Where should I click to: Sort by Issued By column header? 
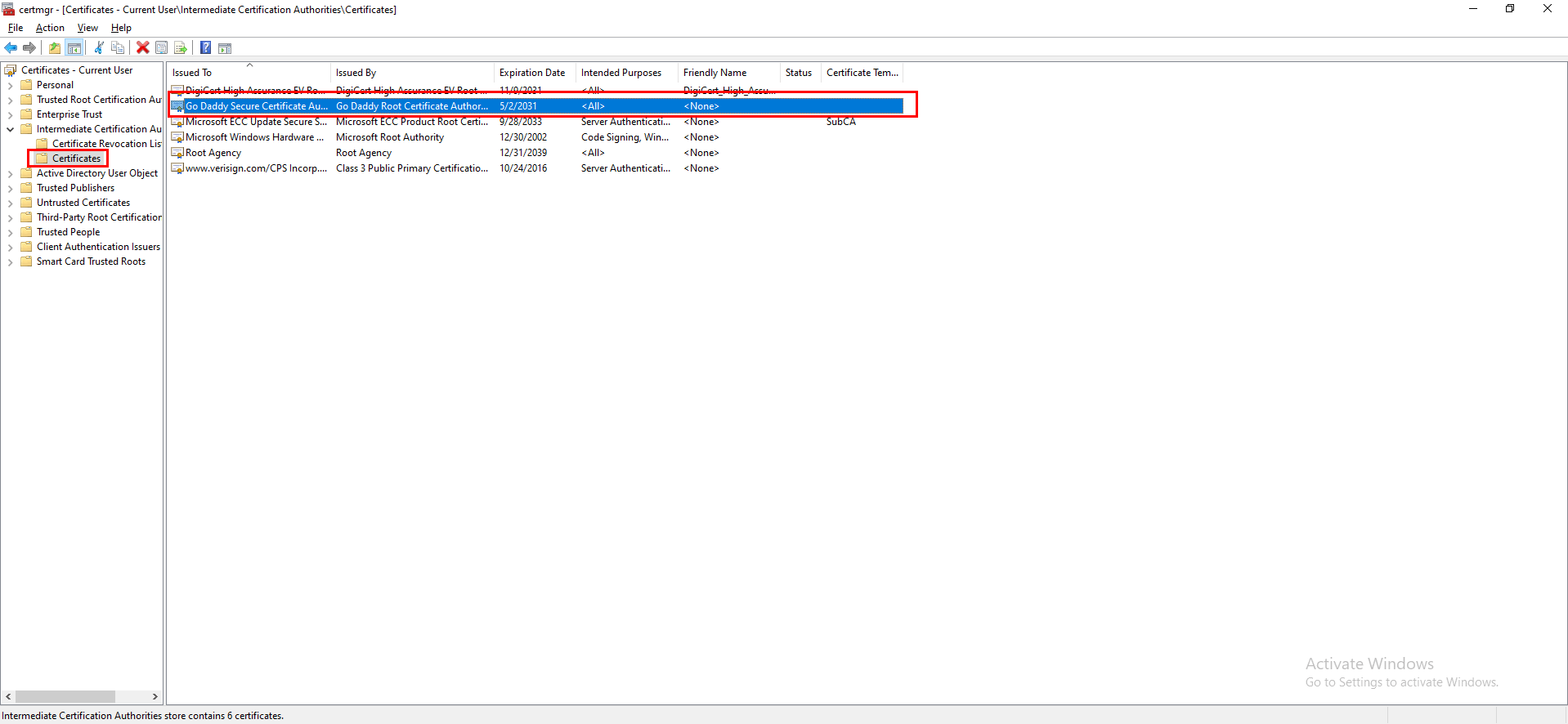(x=412, y=73)
